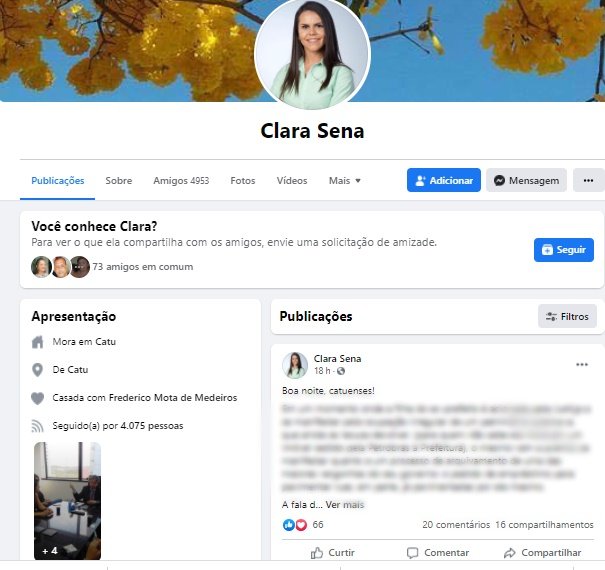This screenshot has width=605, height=570.
Task: Switch to the Sobre tab
Action: coord(119,181)
